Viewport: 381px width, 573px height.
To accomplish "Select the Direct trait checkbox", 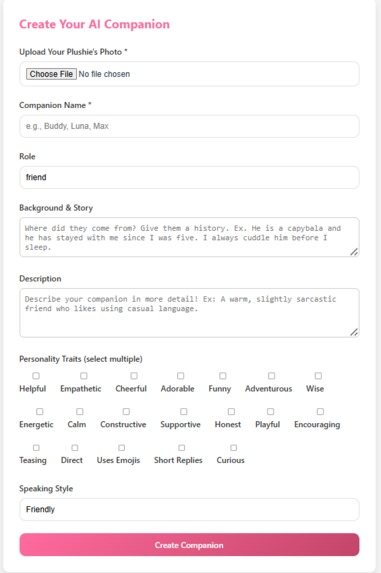I will [x=75, y=448].
